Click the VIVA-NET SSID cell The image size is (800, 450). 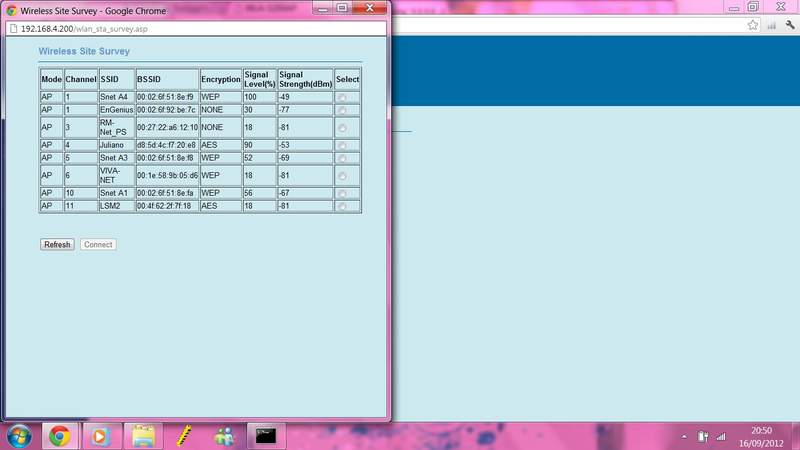[x=117, y=175]
